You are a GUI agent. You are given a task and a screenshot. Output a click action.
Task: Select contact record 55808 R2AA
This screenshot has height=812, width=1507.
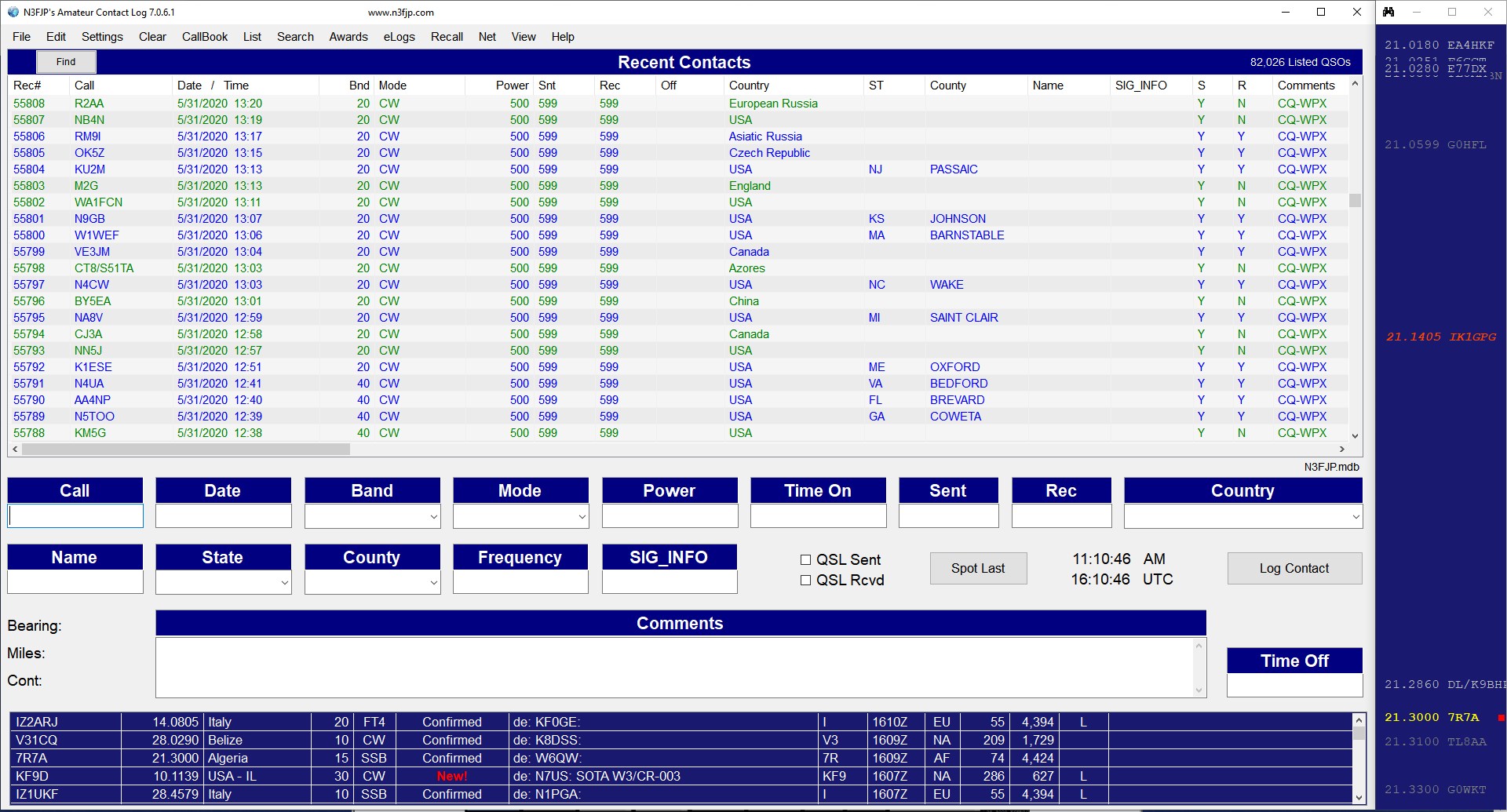678,104
